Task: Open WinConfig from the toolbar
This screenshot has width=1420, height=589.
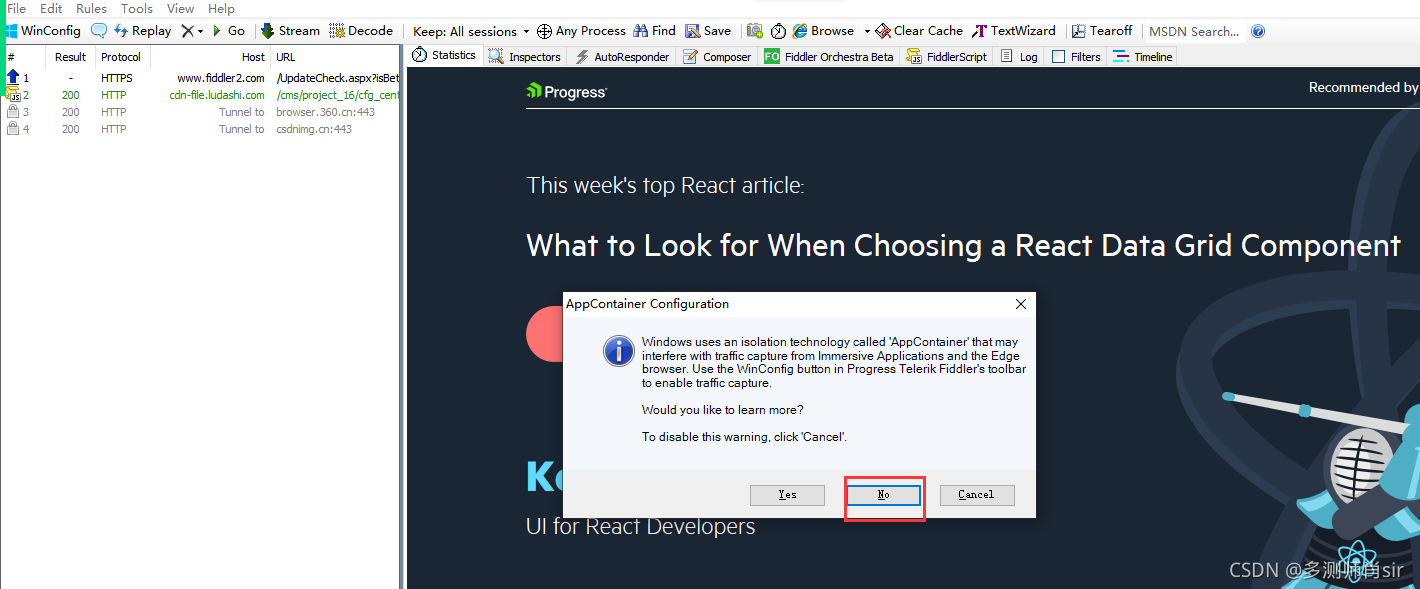Action: coord(43,31)
